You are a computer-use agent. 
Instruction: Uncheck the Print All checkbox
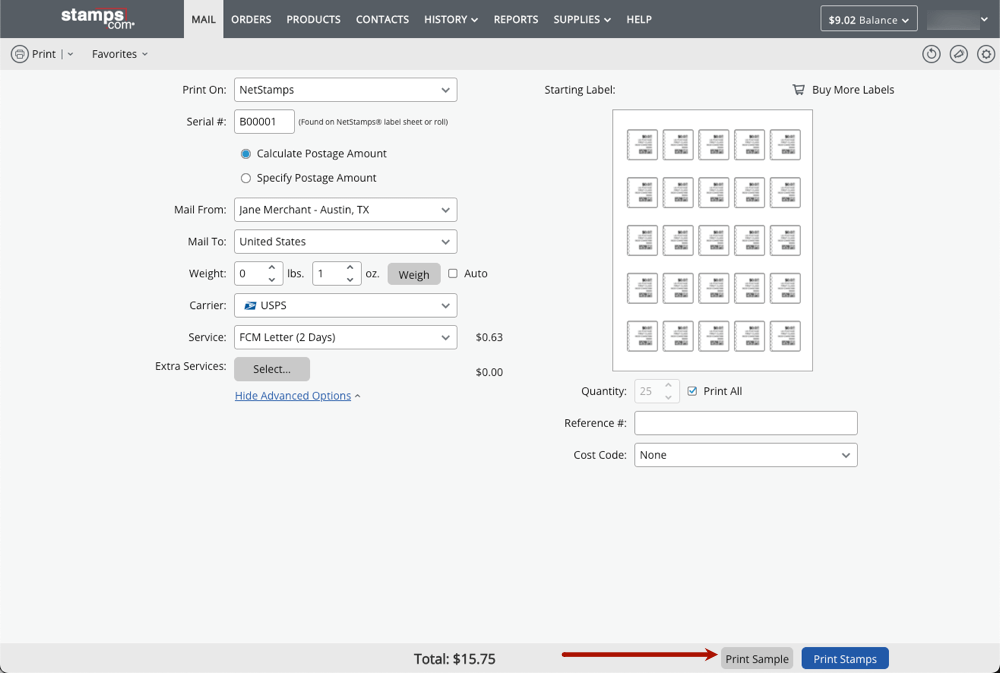692,391
